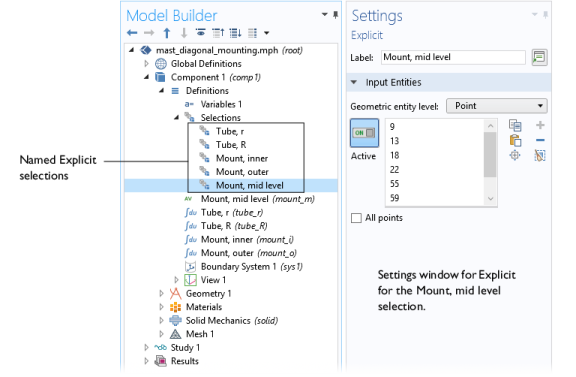This screenshot has width=576, height=377.
Task: Paste selection into entity list
Action: click(x=515, y=140)
